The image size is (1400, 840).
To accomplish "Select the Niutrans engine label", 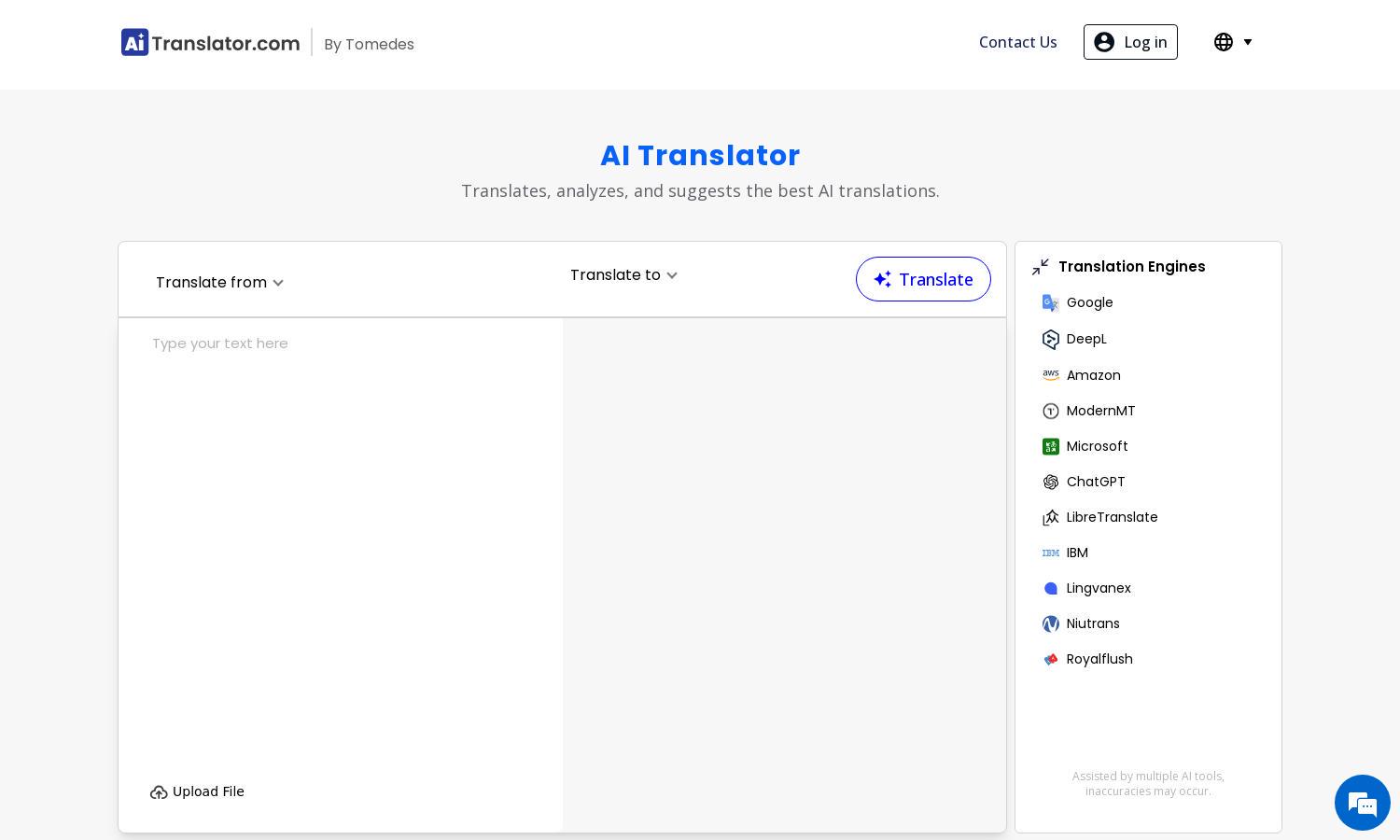I will click(x=1093, y=623).
